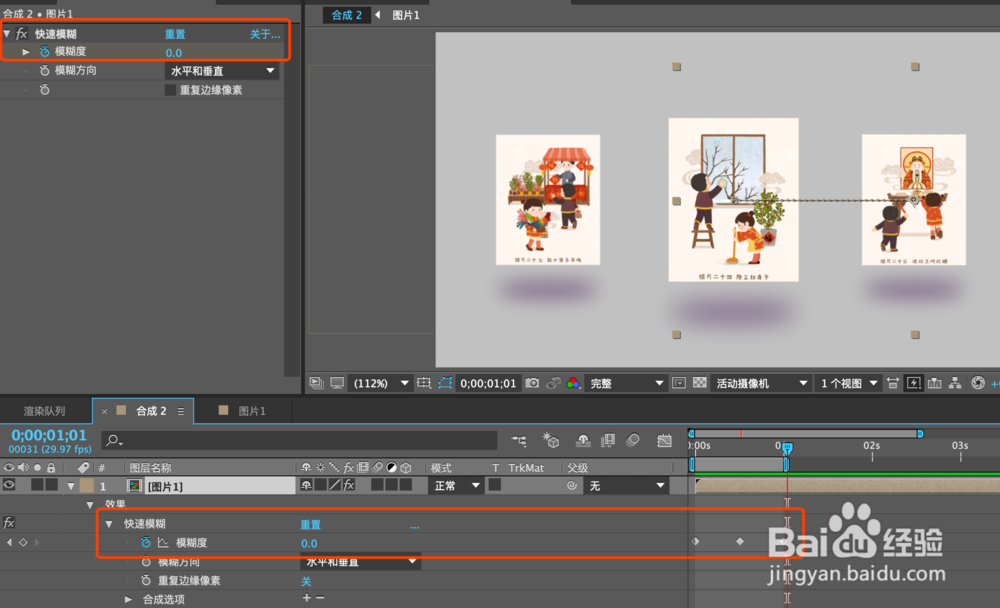Collapse the 快速模糊 group in timeline

coord(109,524)
